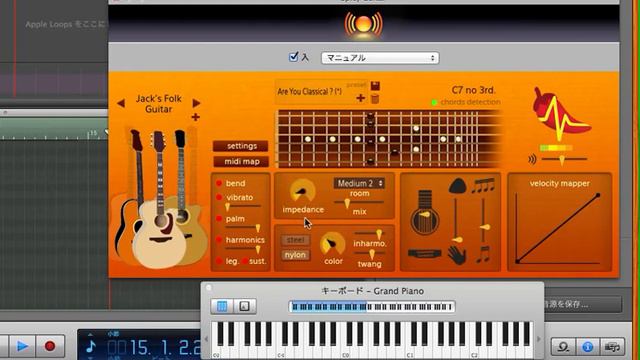Toggle the cycle loop button
Screen dimensions: 640x360
point(563,347)
